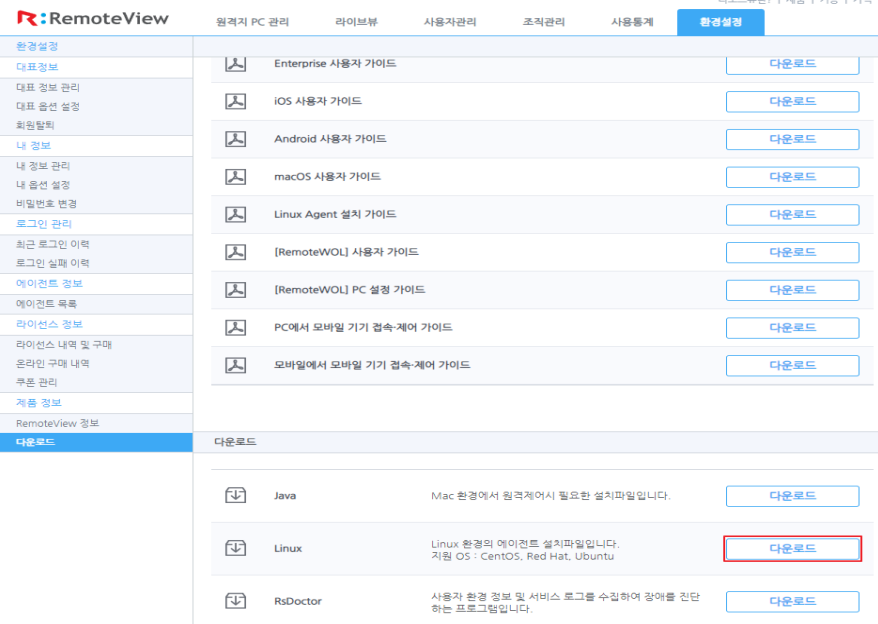Click the download icon beside Java
This screenshot has height=624, width=878.
235,496
